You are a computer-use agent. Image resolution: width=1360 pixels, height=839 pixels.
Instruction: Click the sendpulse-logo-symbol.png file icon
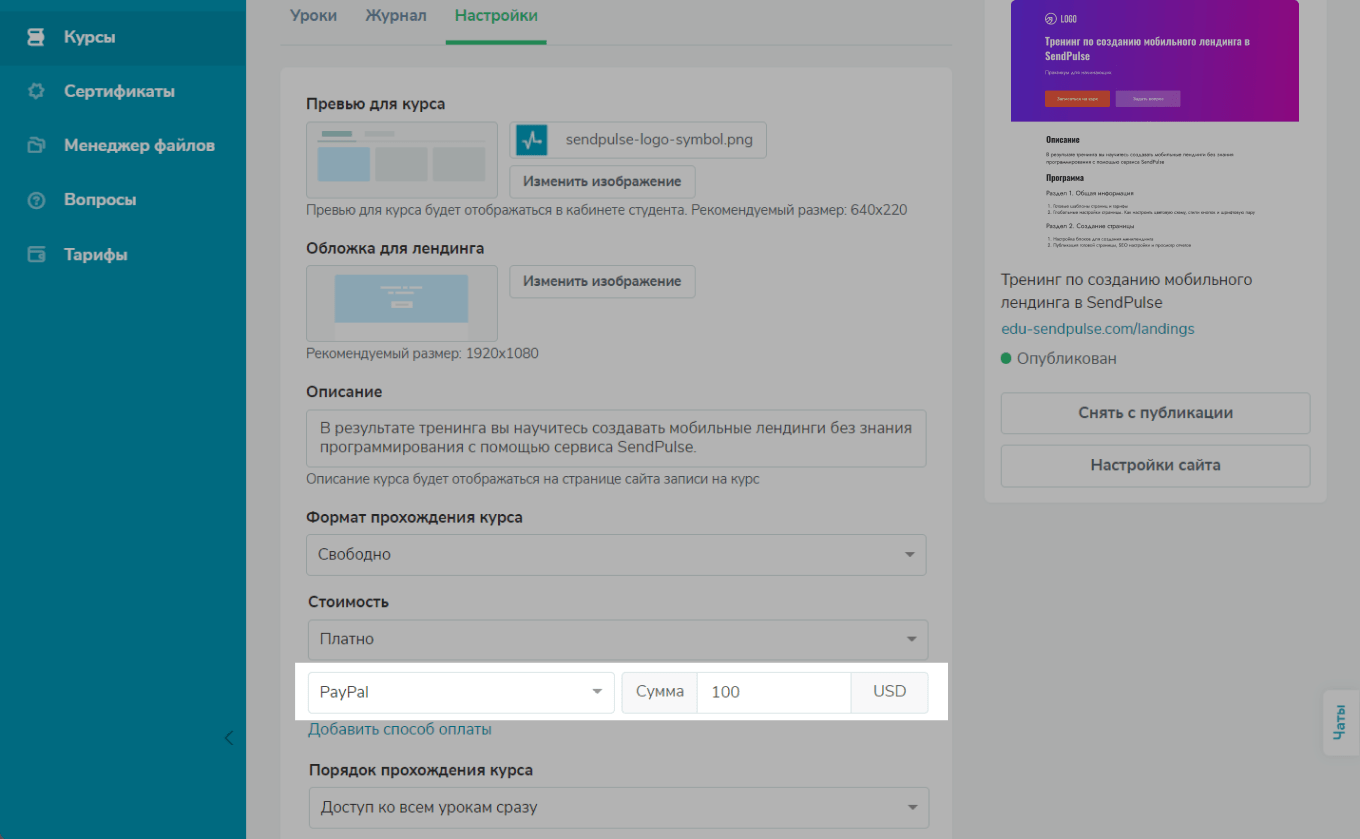532,140
